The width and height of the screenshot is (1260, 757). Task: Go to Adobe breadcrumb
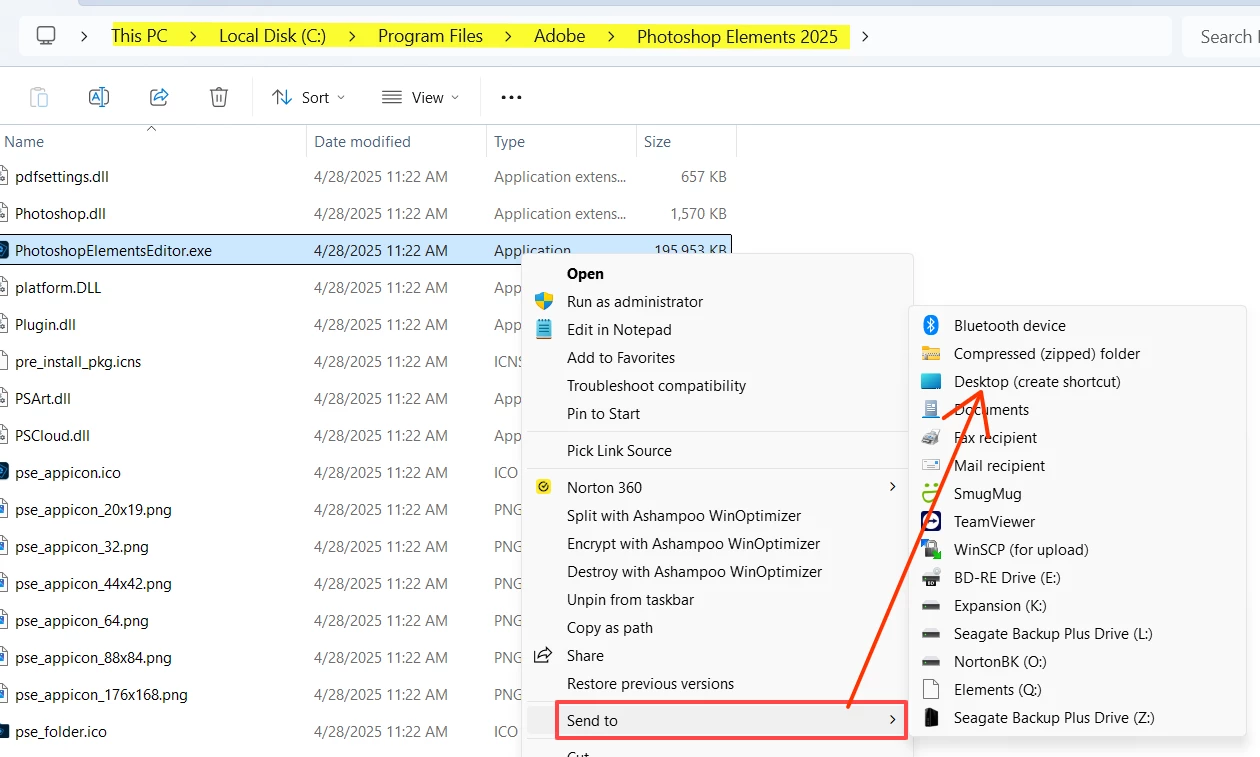[x=559, y=36]
